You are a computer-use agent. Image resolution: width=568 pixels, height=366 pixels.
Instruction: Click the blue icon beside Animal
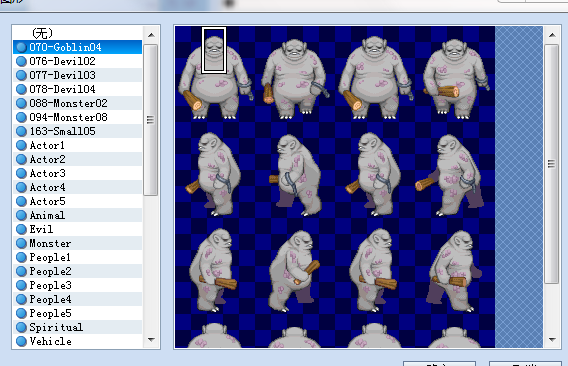[x=21, y=215]
